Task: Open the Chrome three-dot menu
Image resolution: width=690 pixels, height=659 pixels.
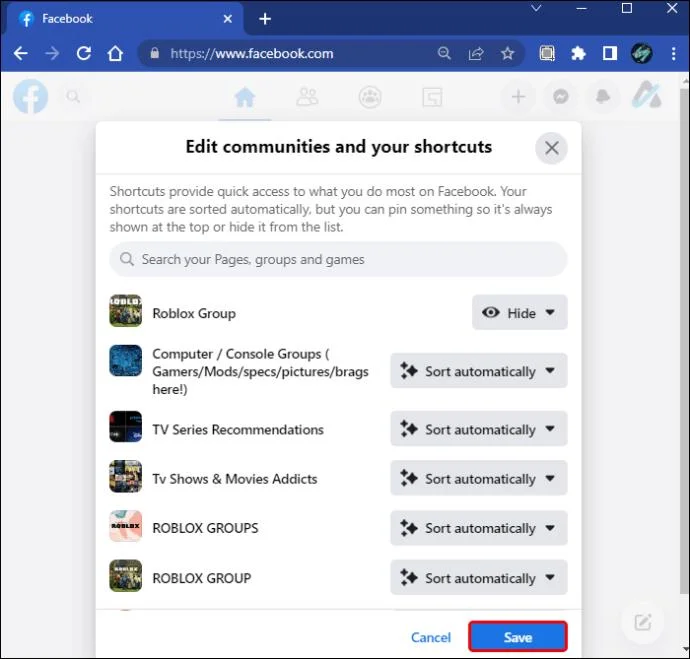Action: [x=674, y=54]
